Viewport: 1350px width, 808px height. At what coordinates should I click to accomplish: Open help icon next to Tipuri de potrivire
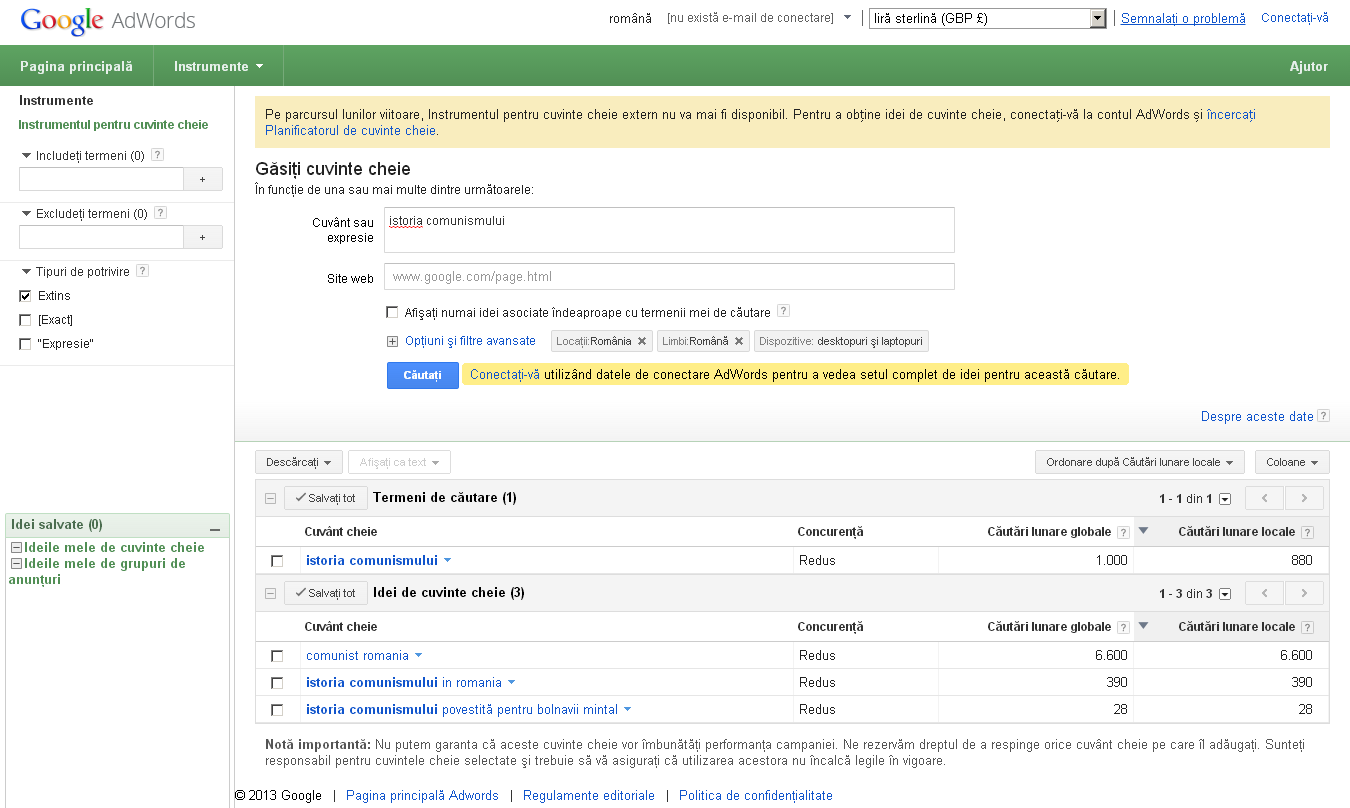coord(142,271)
